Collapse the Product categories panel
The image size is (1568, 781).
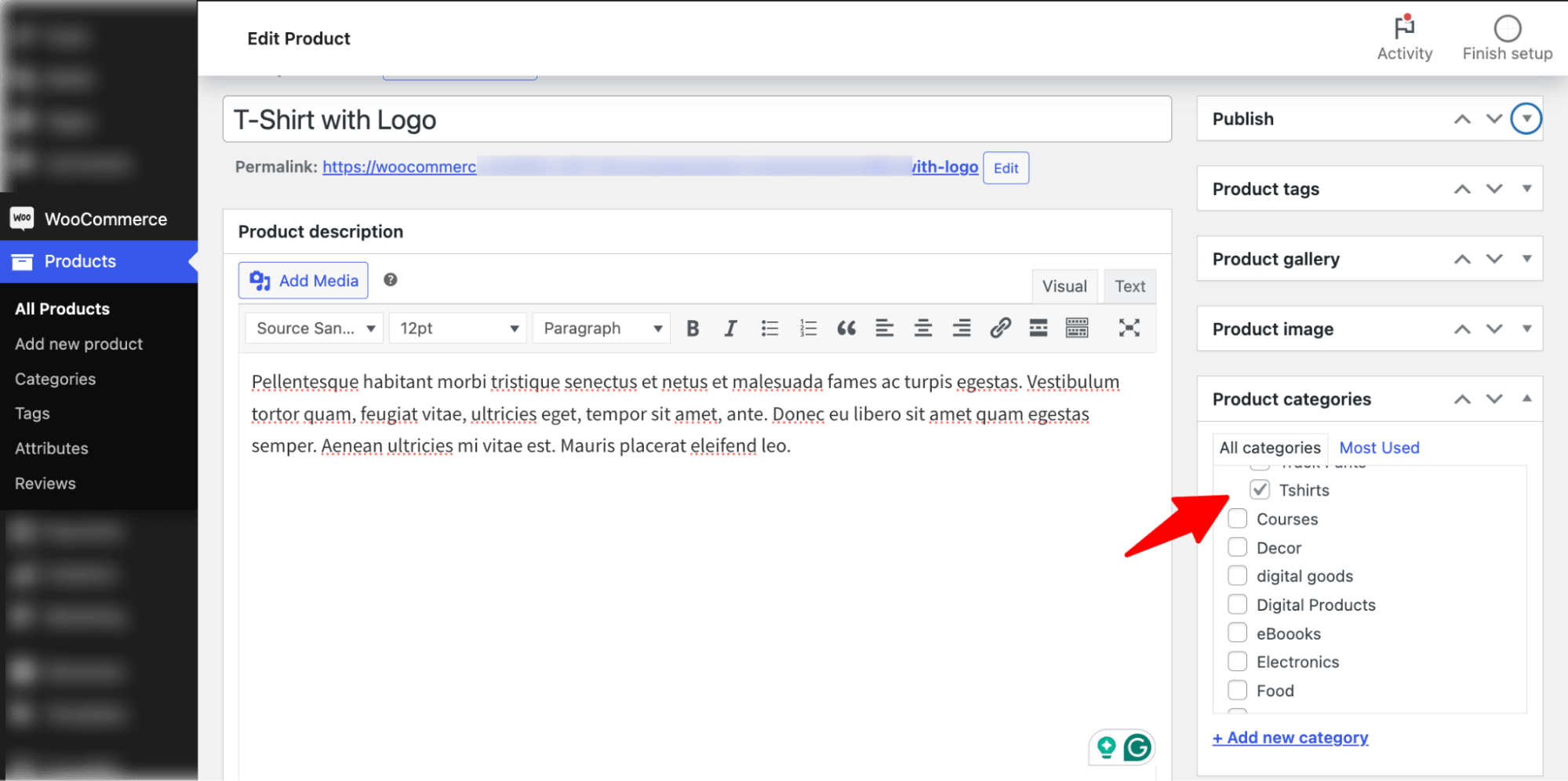coord(1526,399)
